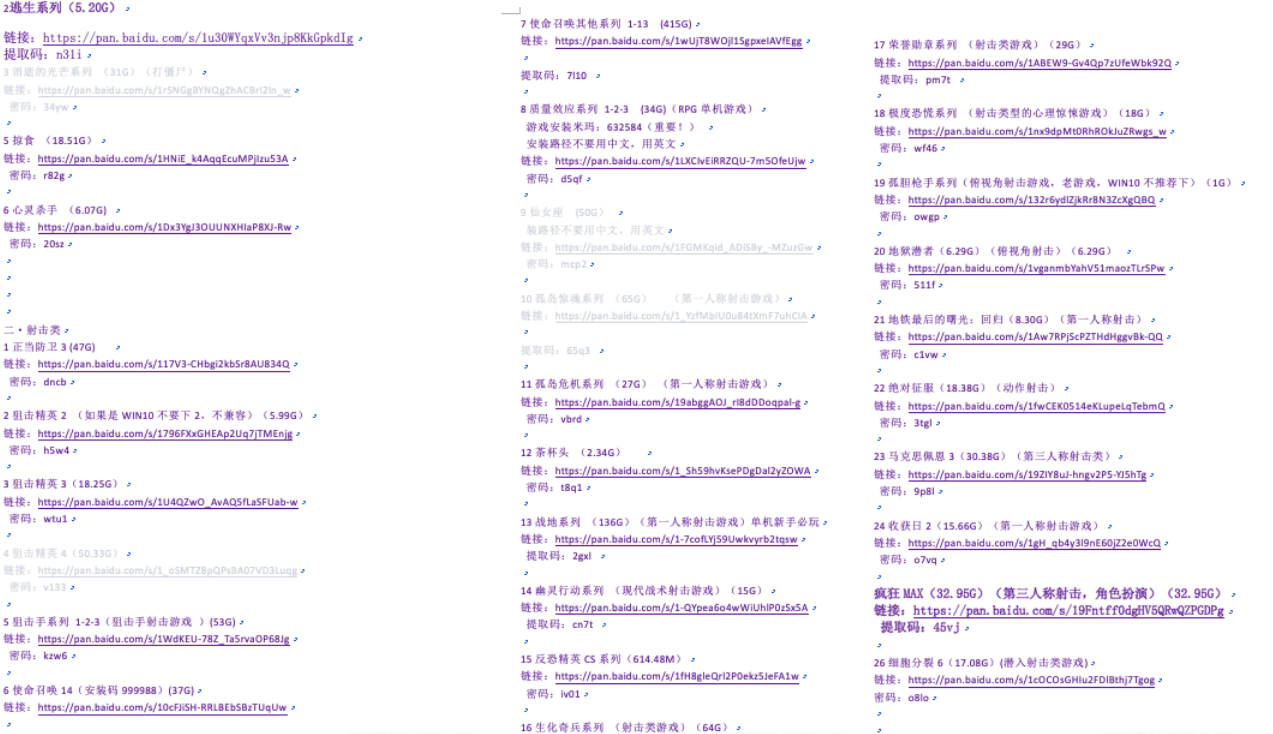Open the 绝对征服 download link

[1037, 406]
